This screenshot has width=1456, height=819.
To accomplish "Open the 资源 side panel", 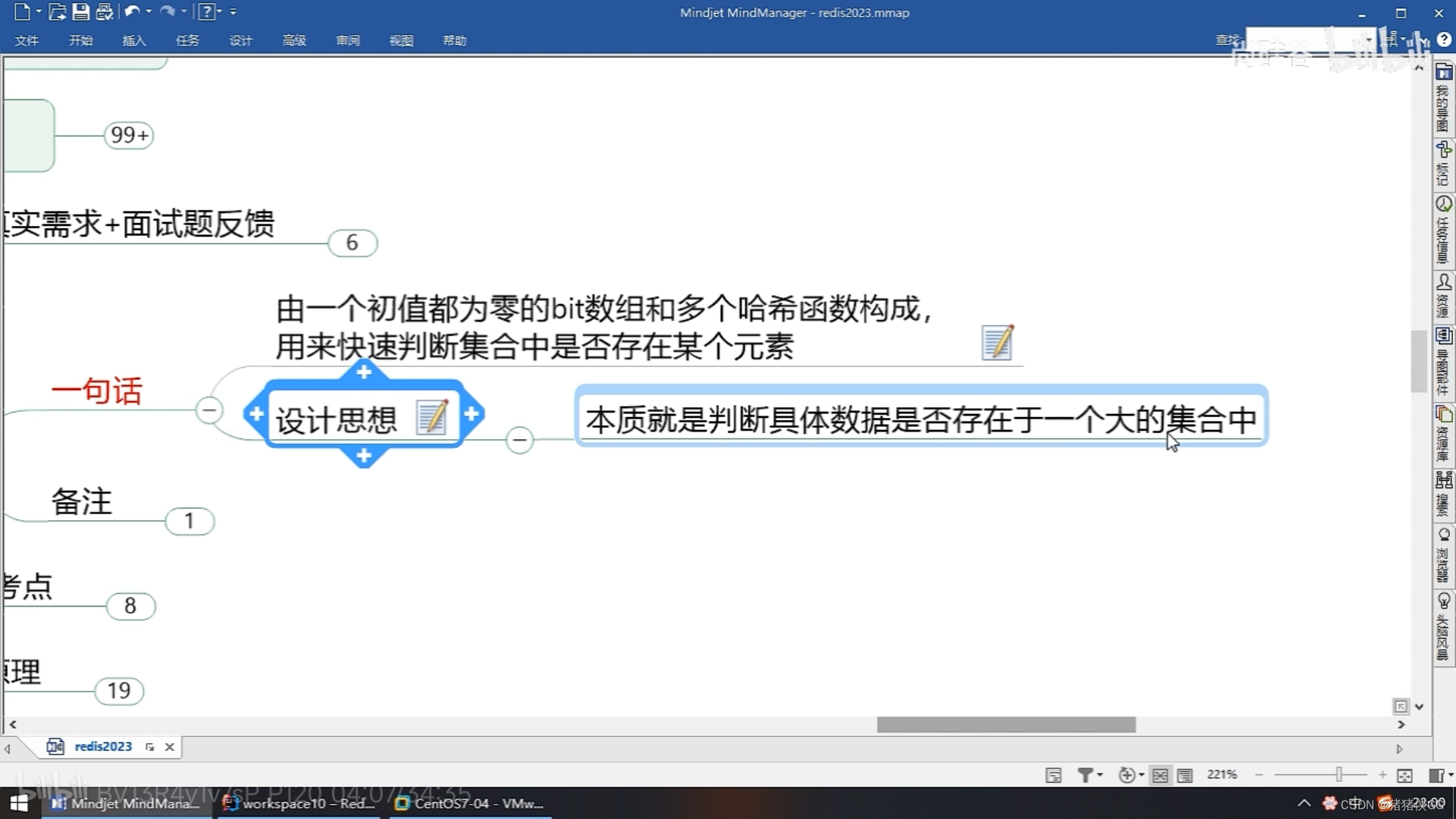I will coord(1443,296).
